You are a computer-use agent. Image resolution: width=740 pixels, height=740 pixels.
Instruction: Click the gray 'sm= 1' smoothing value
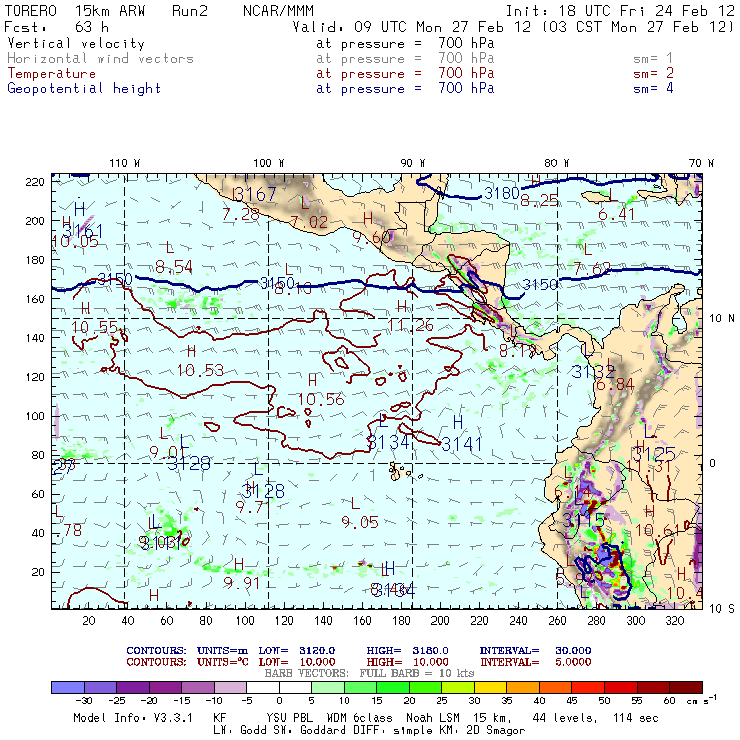[x=653, y=59]
